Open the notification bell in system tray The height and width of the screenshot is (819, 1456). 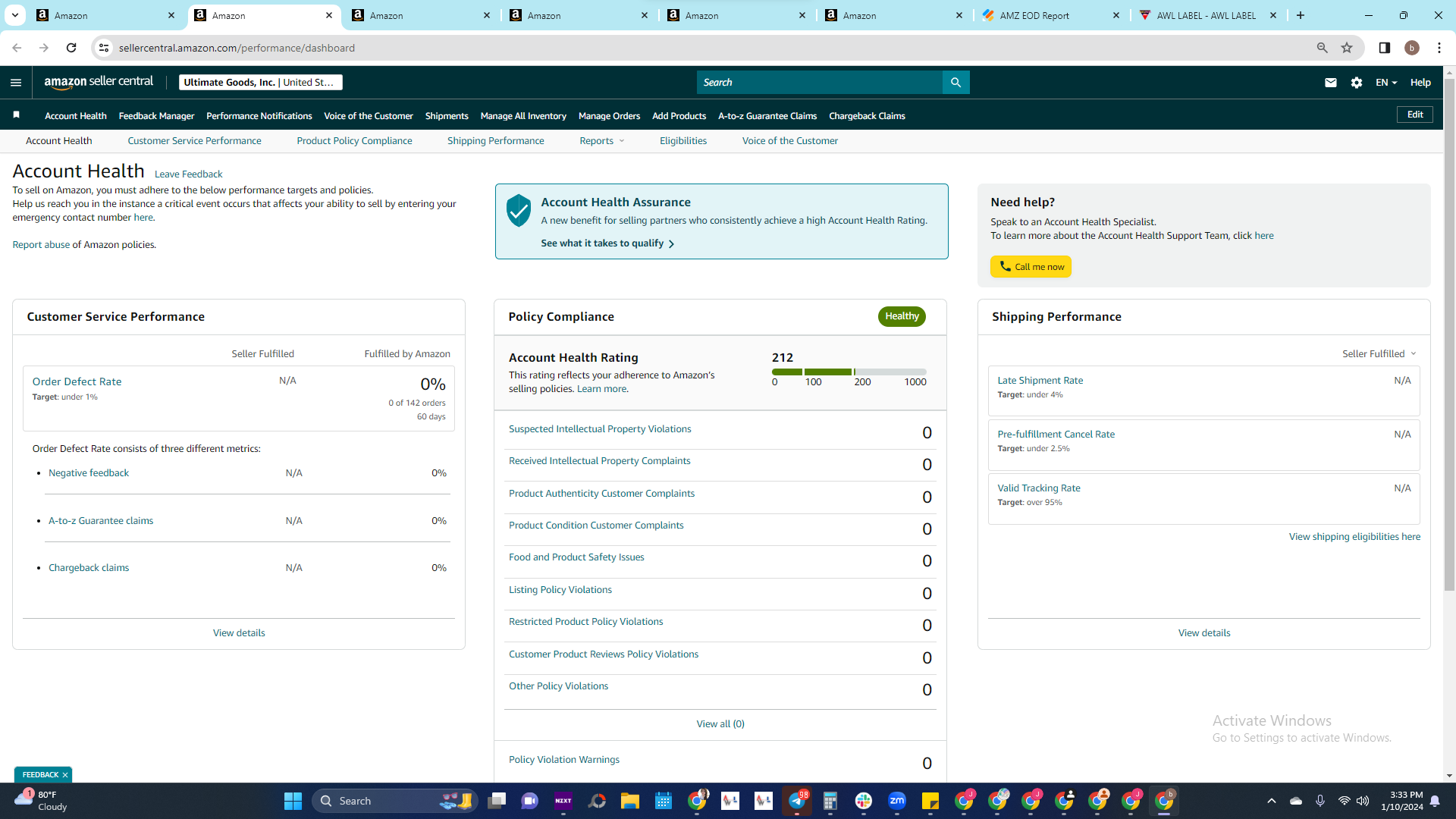(1435, 801)
